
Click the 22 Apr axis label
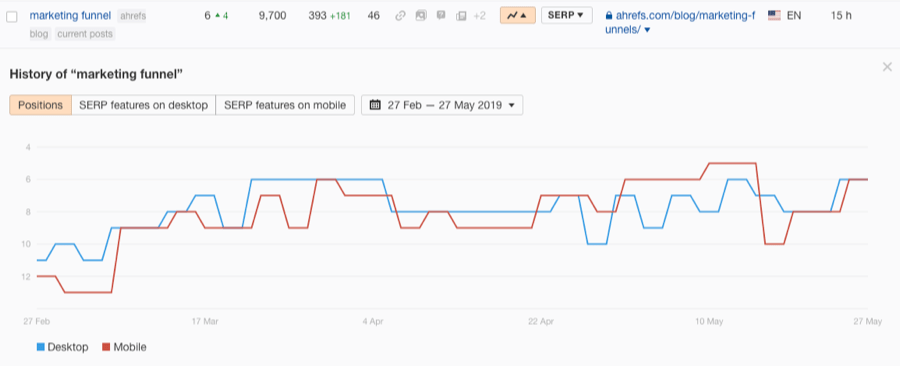542,322
